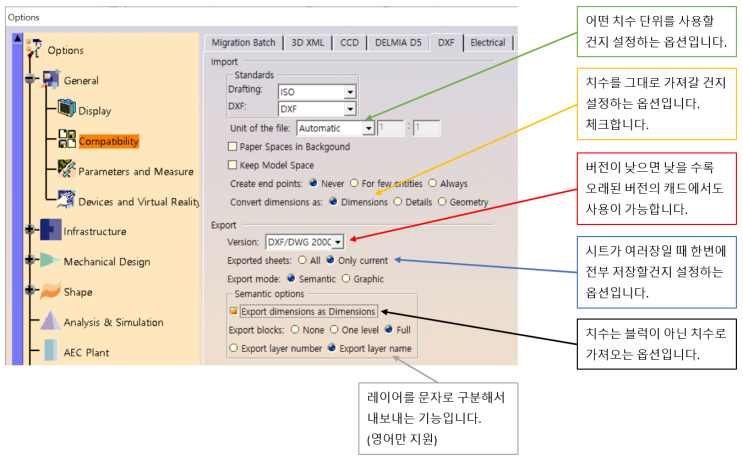Open the Shape category icon
This screenshot has width=743, height=461.
tap(50, 290)
